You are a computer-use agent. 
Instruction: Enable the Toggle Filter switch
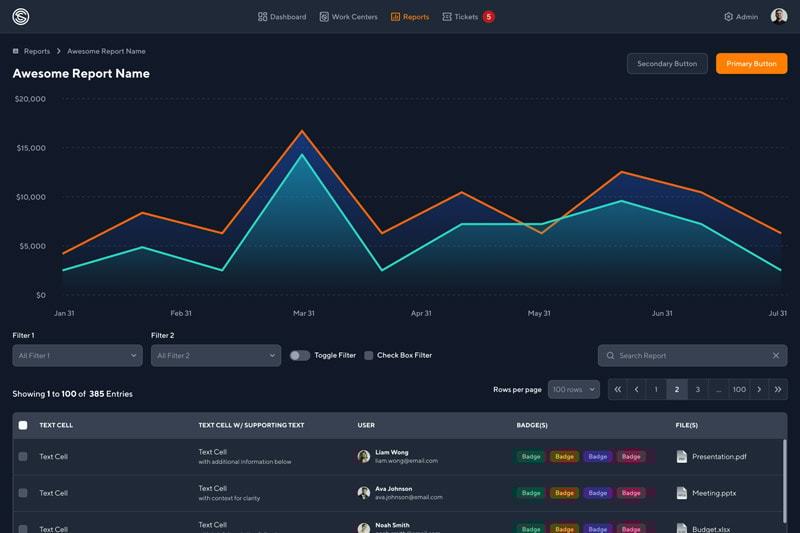point(299,356)
